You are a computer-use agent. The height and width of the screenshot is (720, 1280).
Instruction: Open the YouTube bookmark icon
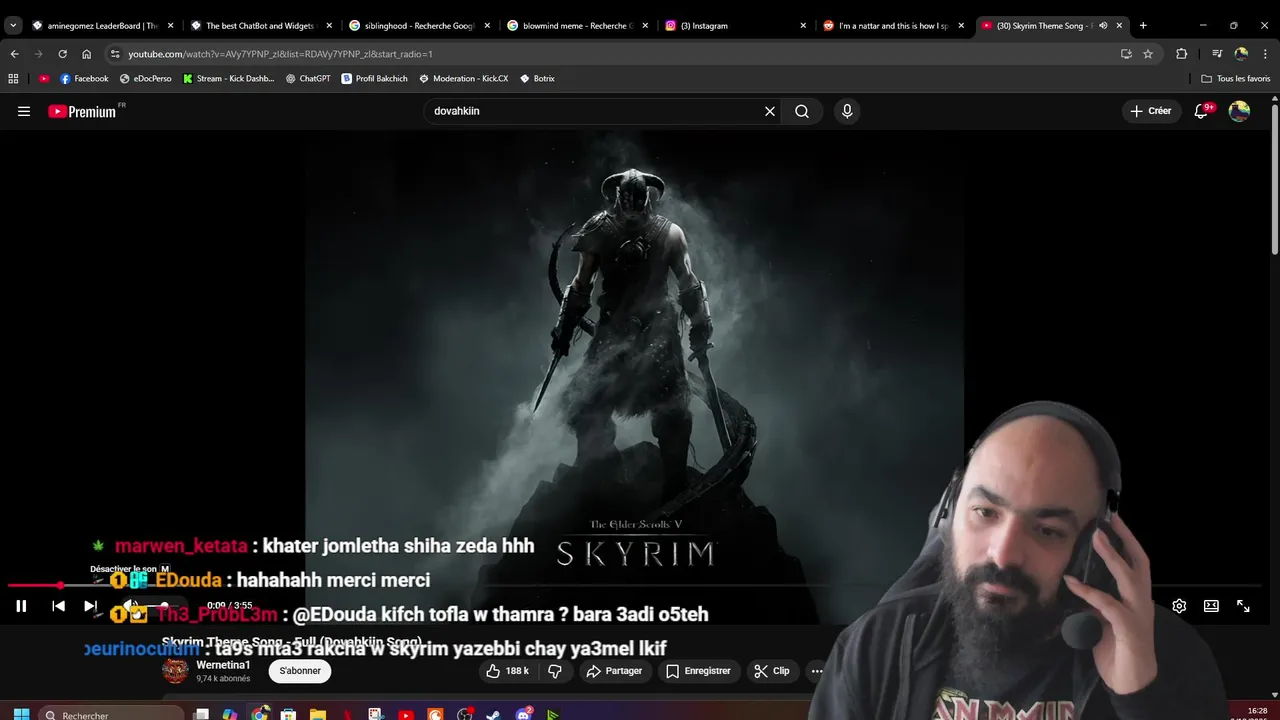coord(44,78)
